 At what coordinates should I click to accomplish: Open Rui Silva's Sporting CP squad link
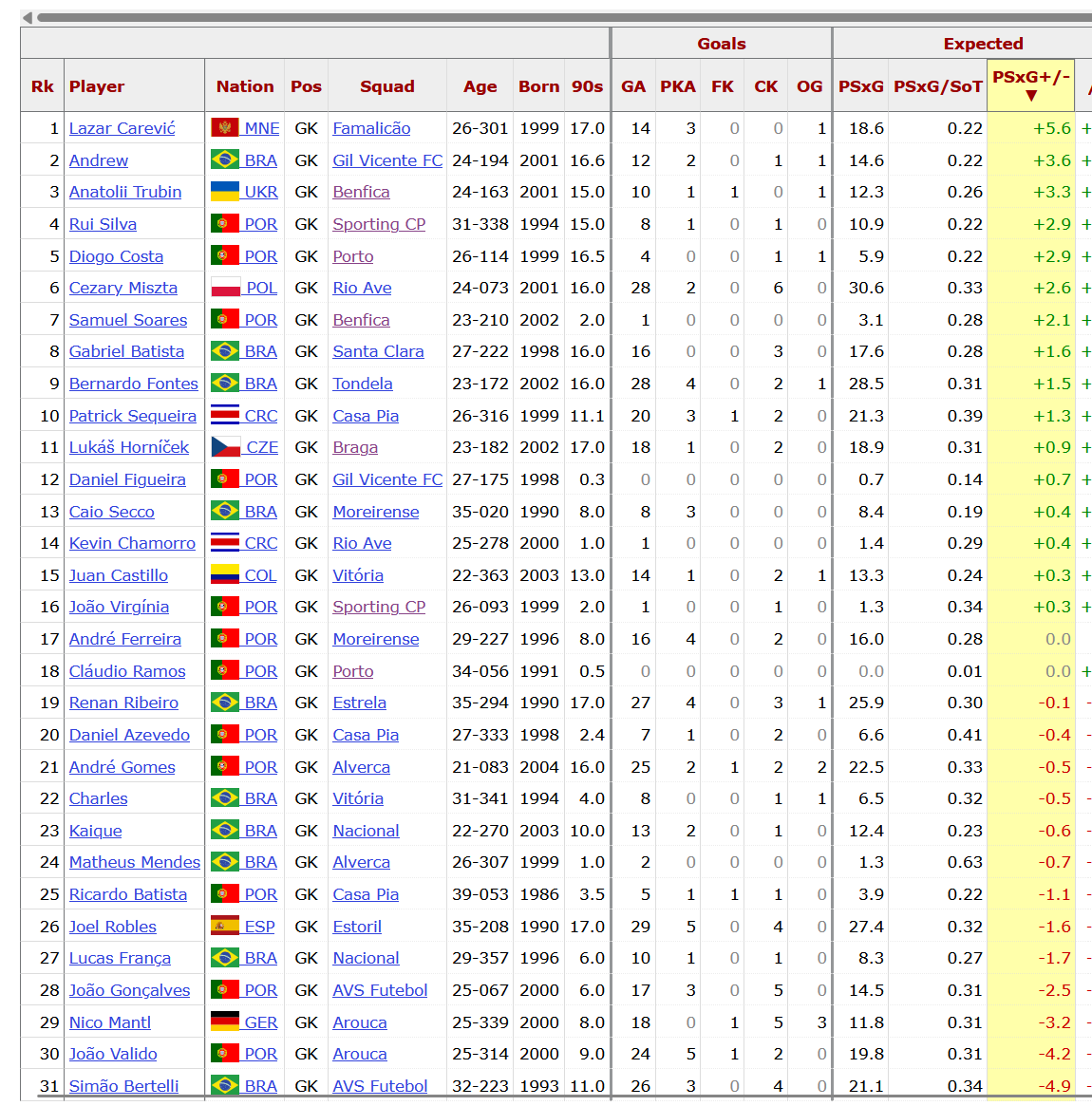378,224
